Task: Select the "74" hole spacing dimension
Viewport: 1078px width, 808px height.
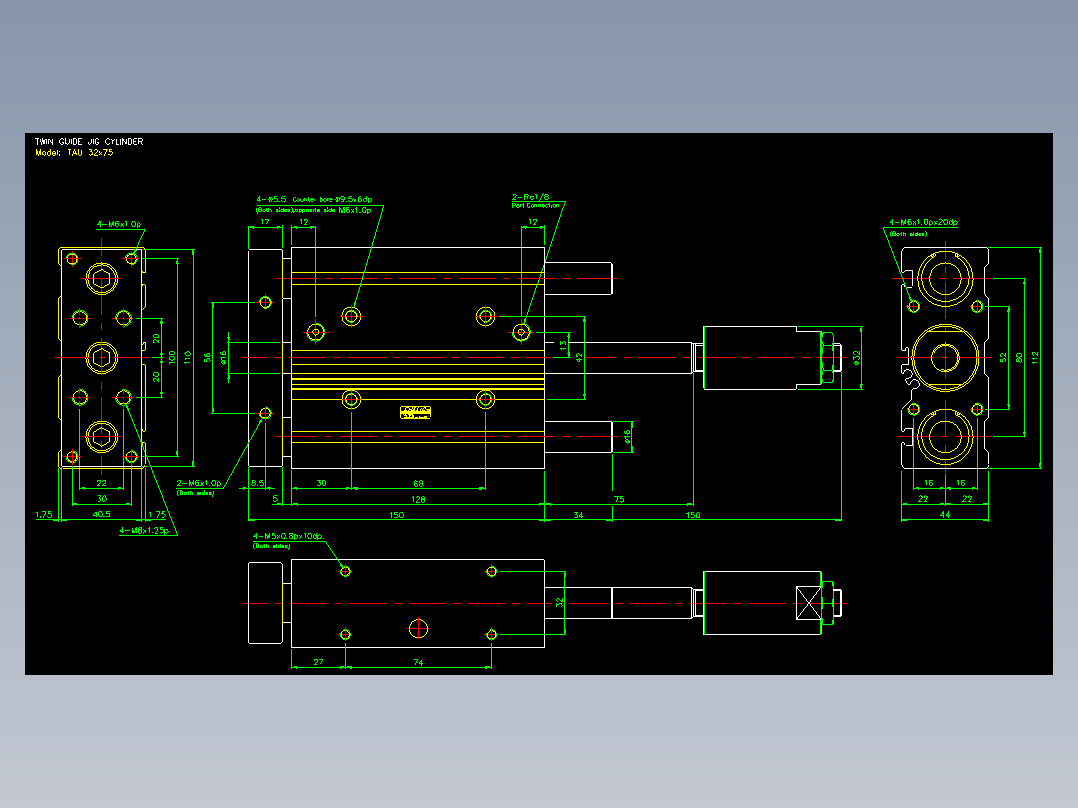Action: (x=418, y=663)
